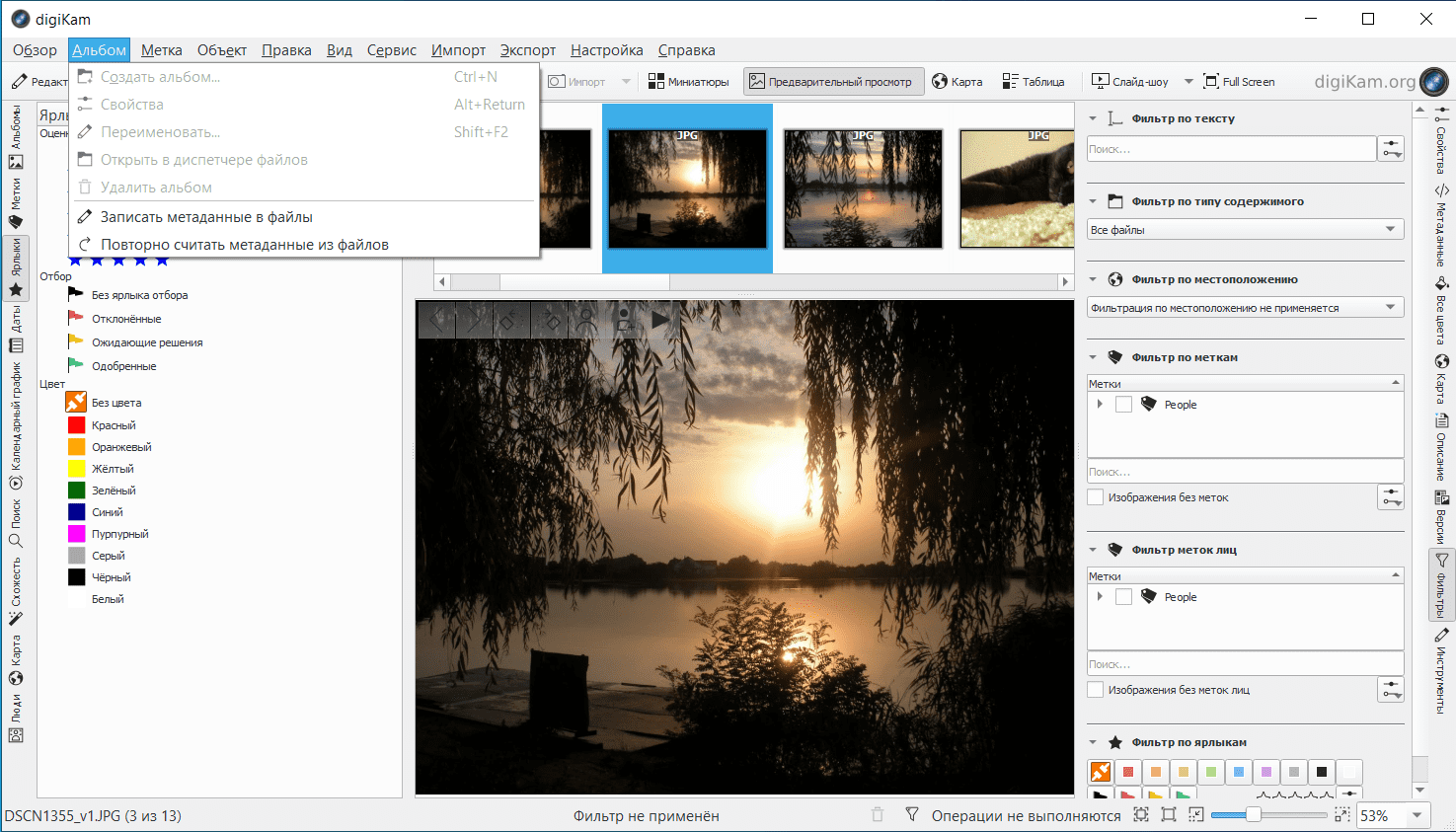
Task: Start slideshow from the preview overlay play button
Action: pyautogui.click(x=660, y=320)
